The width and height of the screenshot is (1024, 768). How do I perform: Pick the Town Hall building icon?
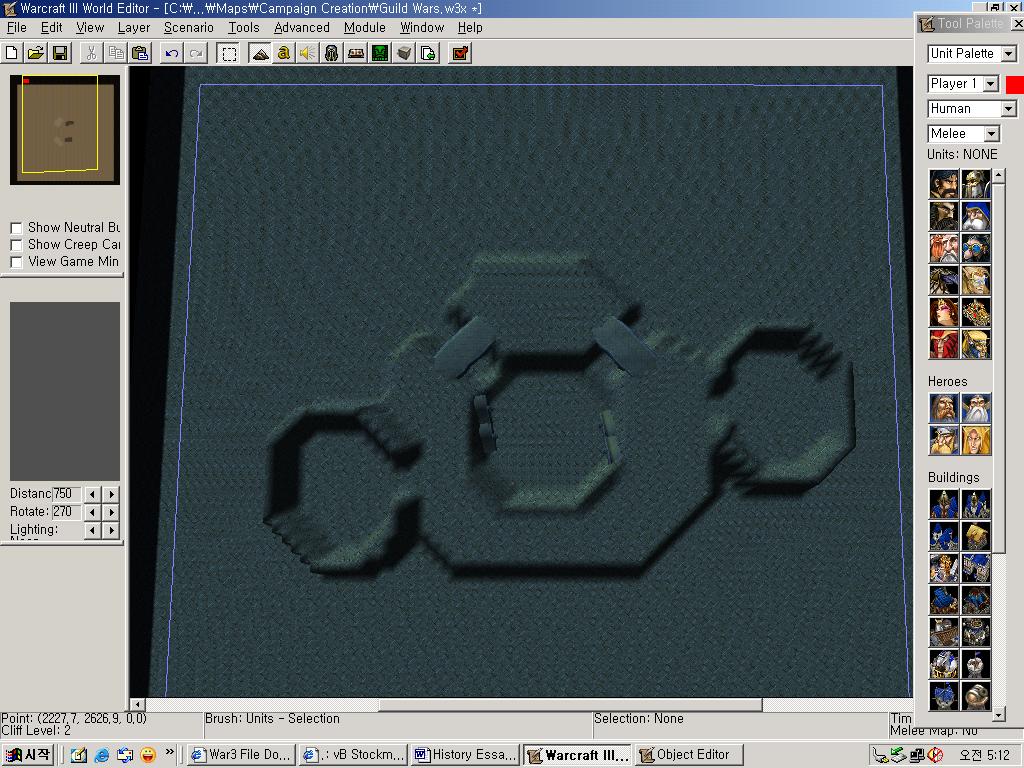[x=944, y=504]
